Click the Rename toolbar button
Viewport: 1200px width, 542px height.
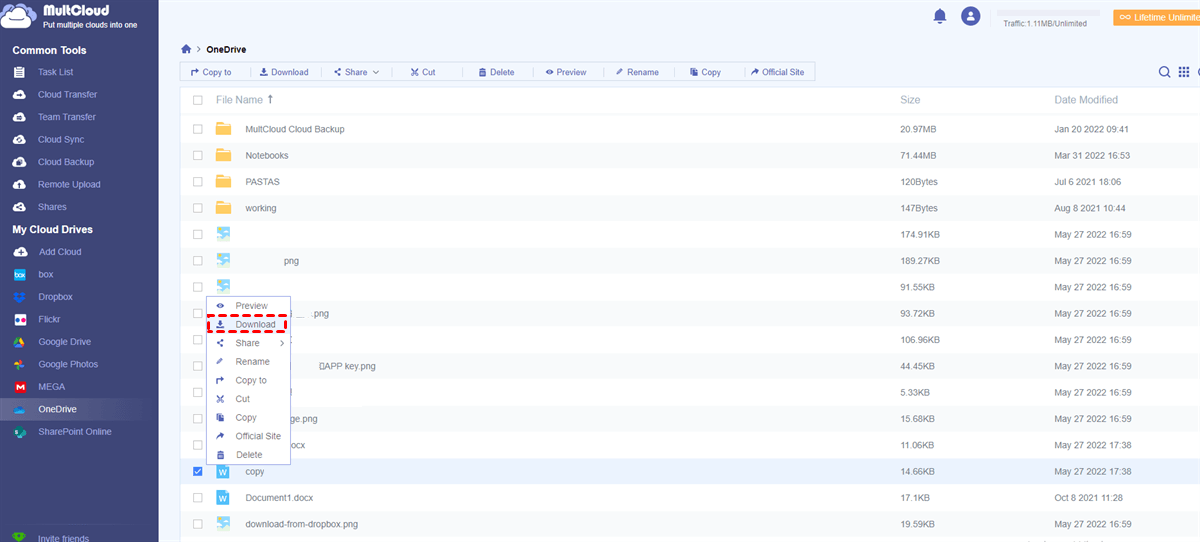pyautogui.click(x=637, y=72)
